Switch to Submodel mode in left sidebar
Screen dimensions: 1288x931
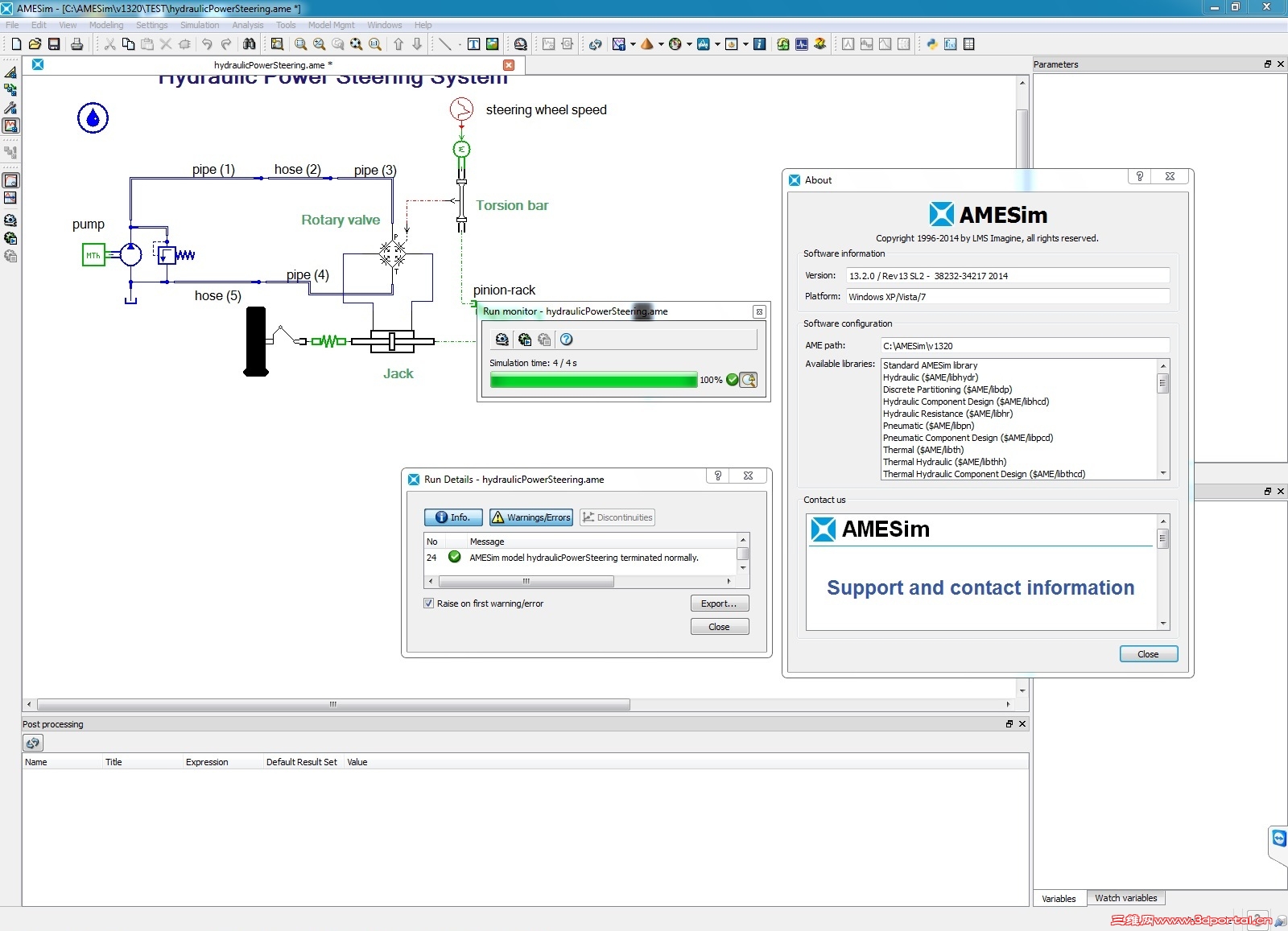click(10, 90)
